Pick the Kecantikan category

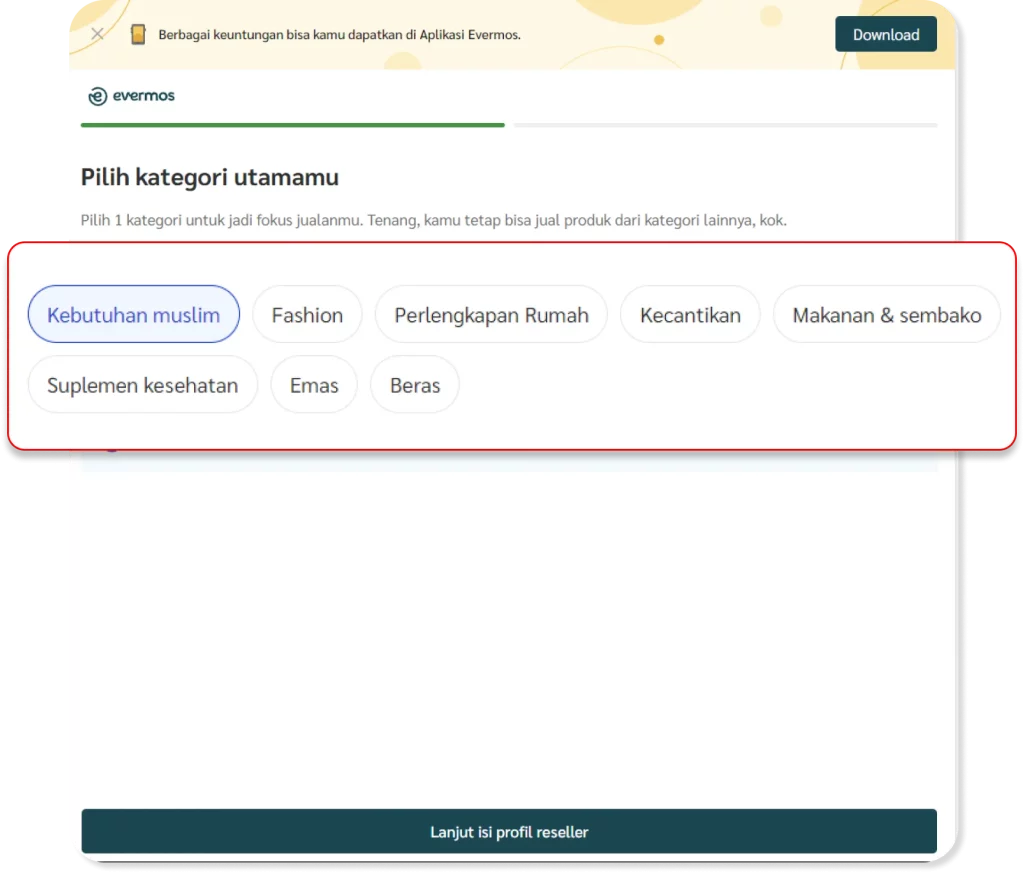(x=690, y=314)
